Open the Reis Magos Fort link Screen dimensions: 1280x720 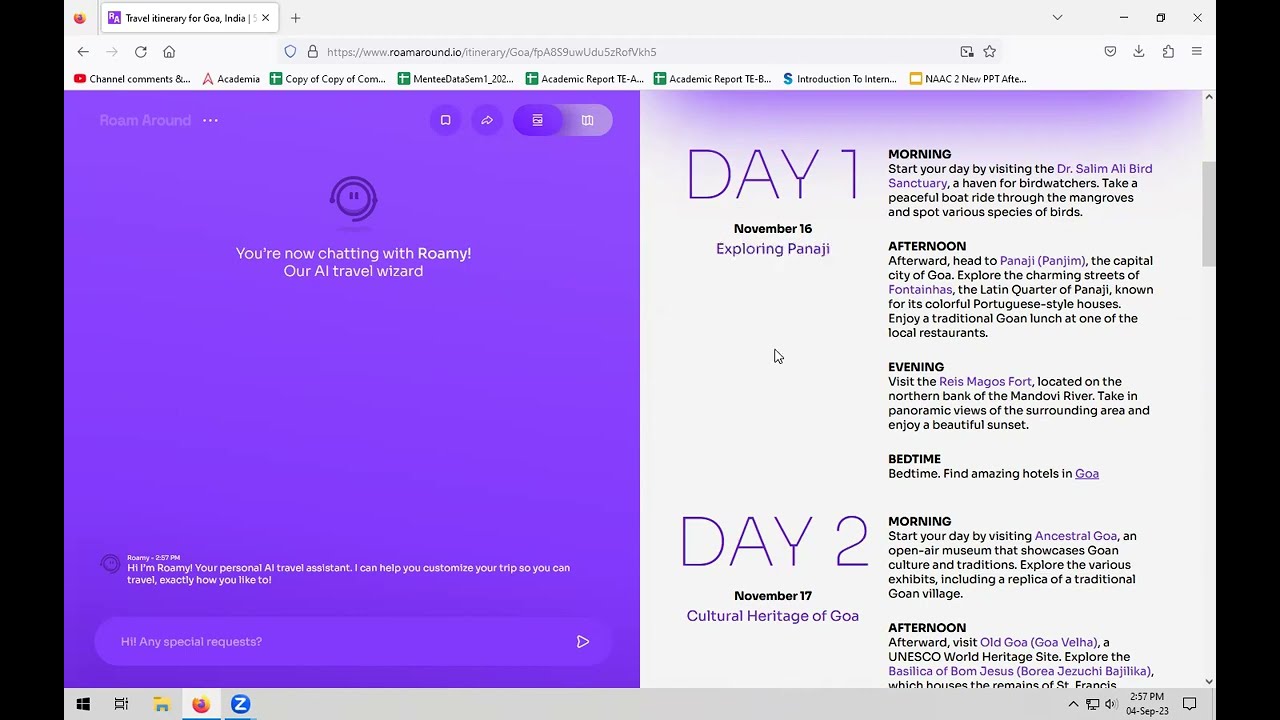tap(985, 382)
